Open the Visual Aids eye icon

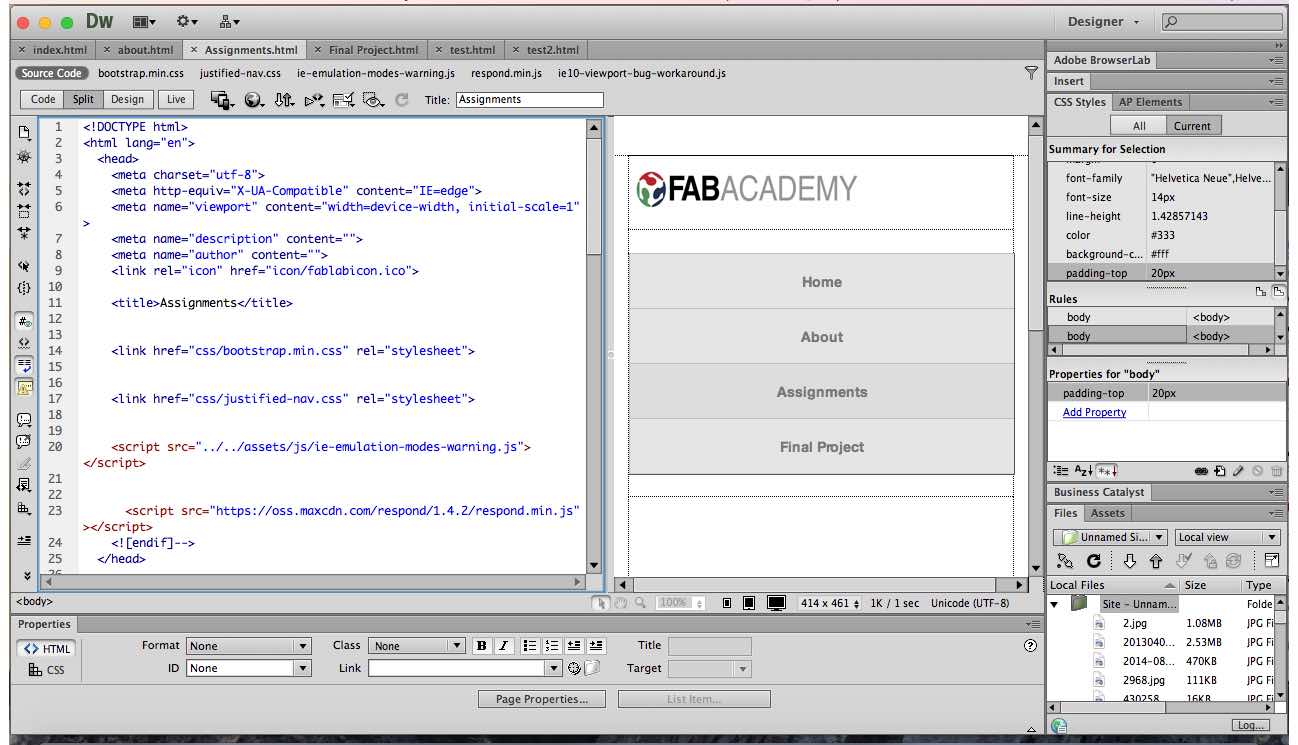(374, 100)
